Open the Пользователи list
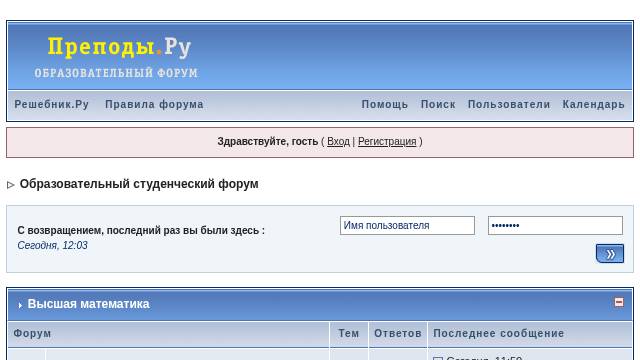 point(509,104)
